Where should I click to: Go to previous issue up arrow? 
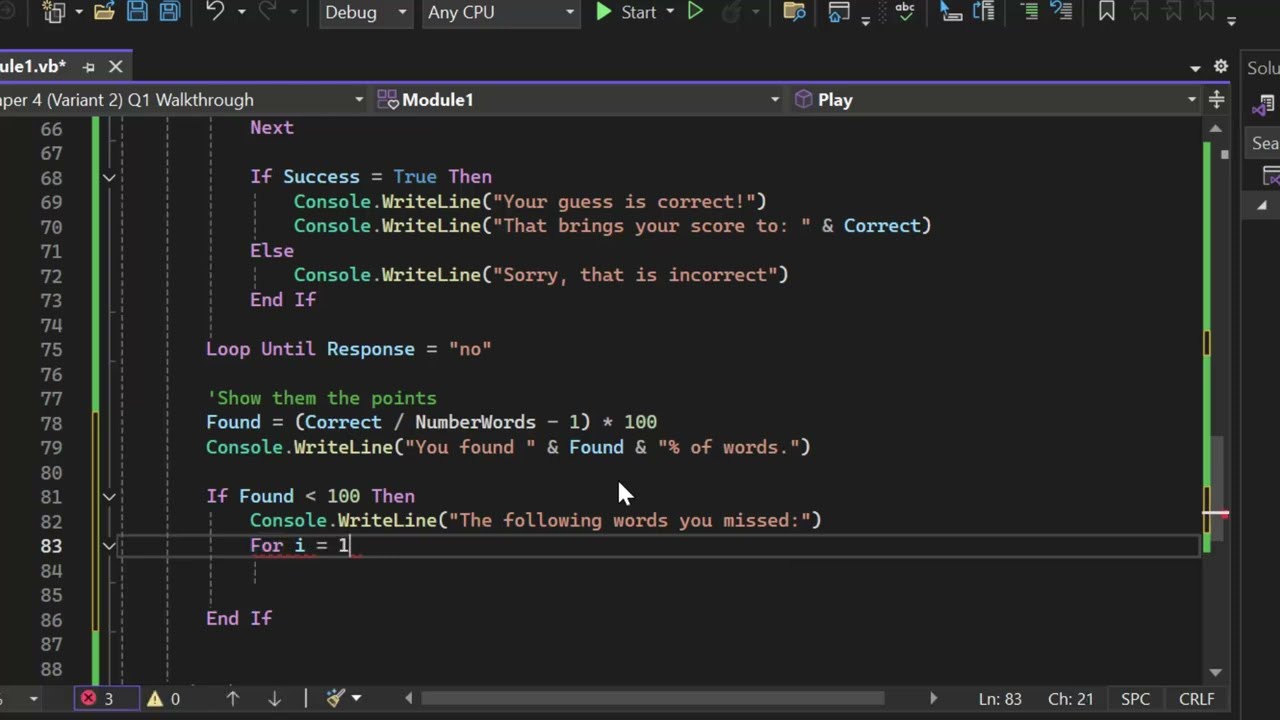[232, 699]
